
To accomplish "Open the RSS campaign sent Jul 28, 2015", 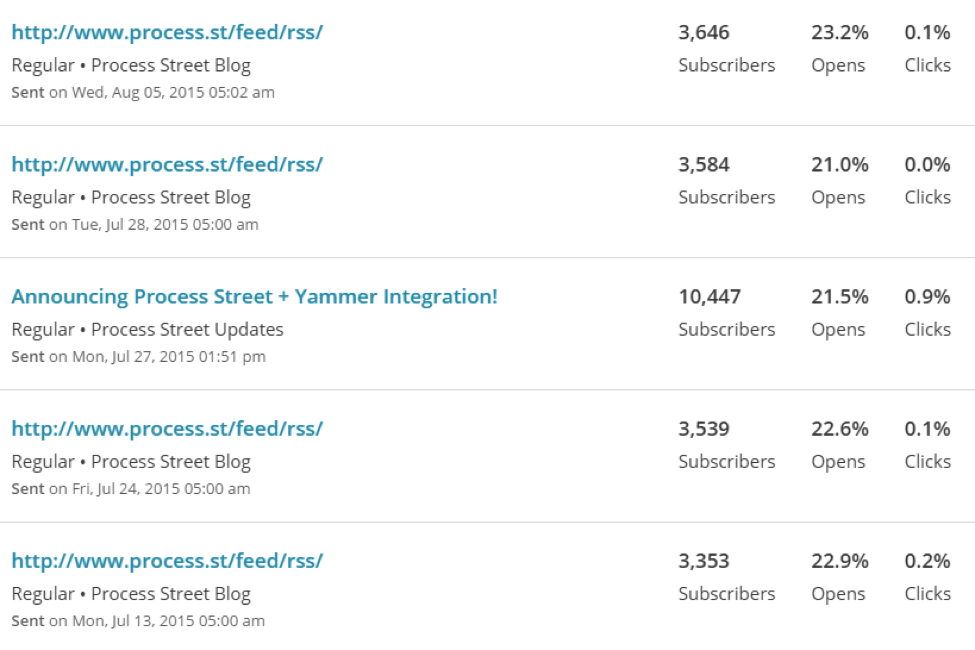I will tap(167, 165).
